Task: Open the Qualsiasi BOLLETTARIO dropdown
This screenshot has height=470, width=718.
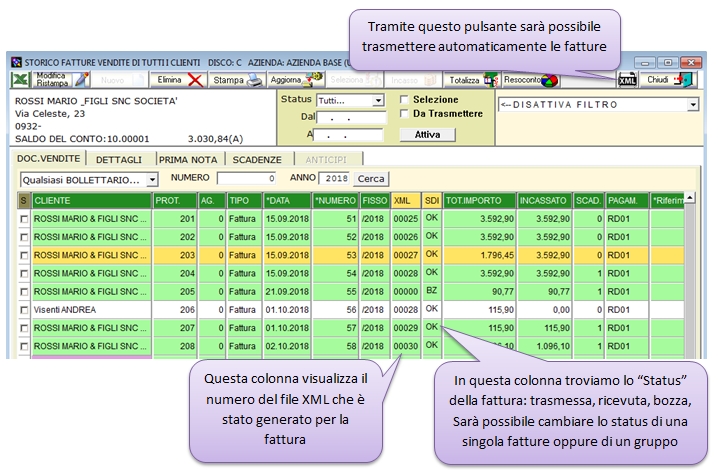Action: [x=152, y=180]
